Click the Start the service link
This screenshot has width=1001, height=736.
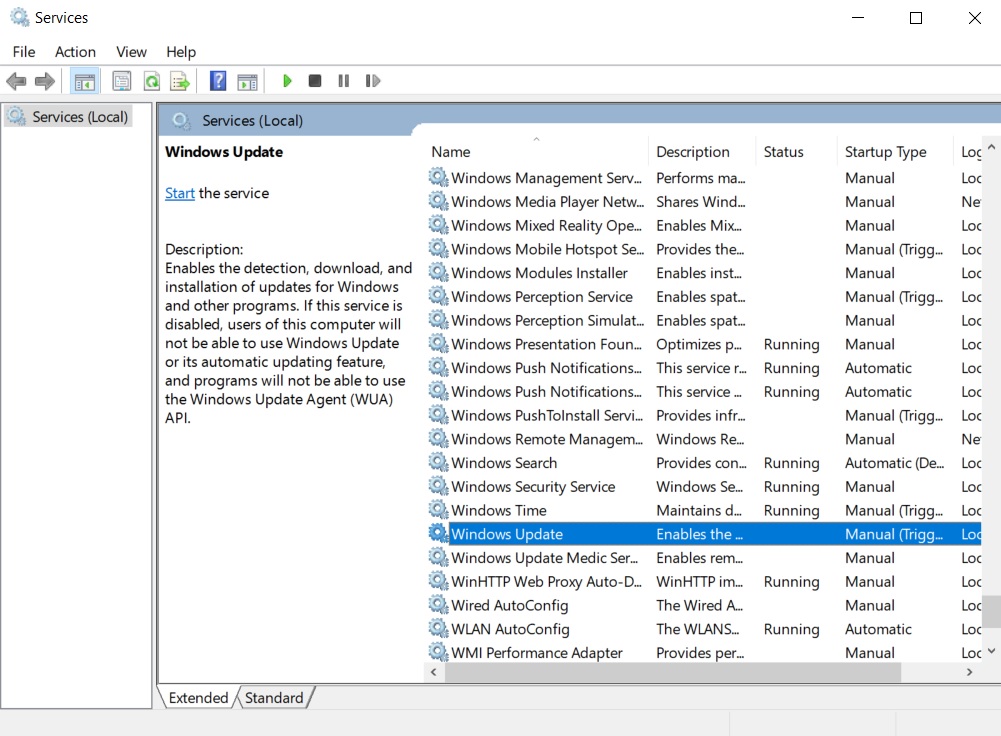click(x=180, y=193)
